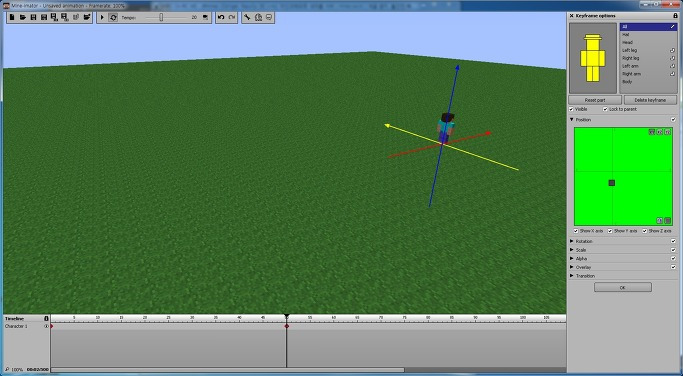The image size is (683, 376).
Task: Click the greyed-out icon left of the library folder
Action: click(x=76, y=17)
